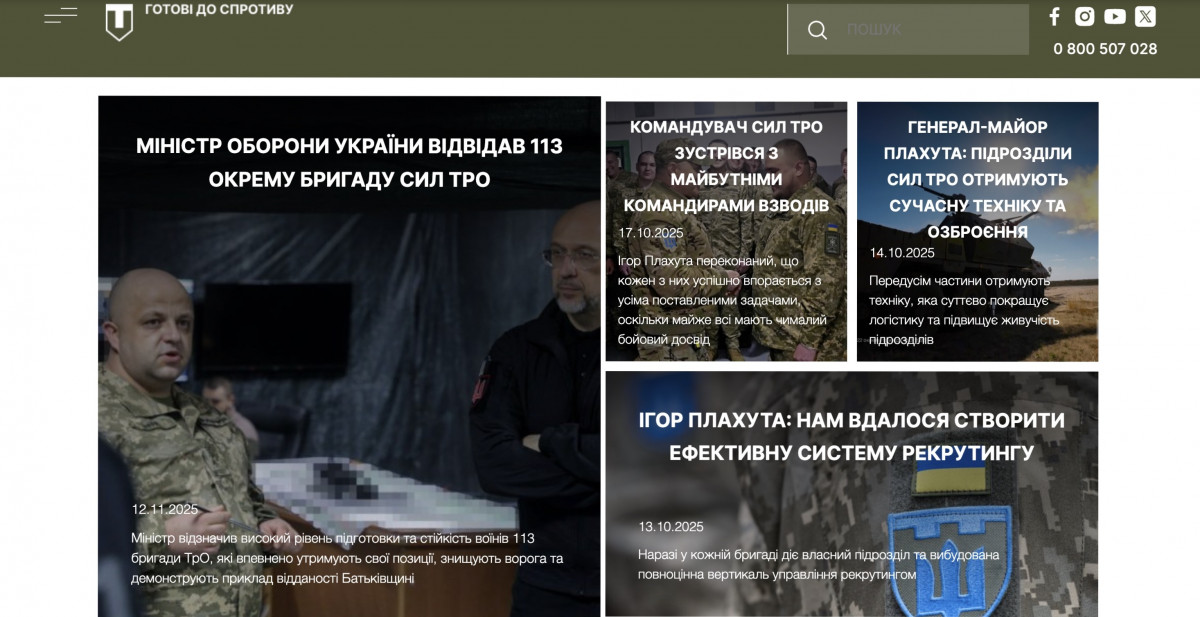Click the 13.10.2025 article date

[x=671, y=527]
